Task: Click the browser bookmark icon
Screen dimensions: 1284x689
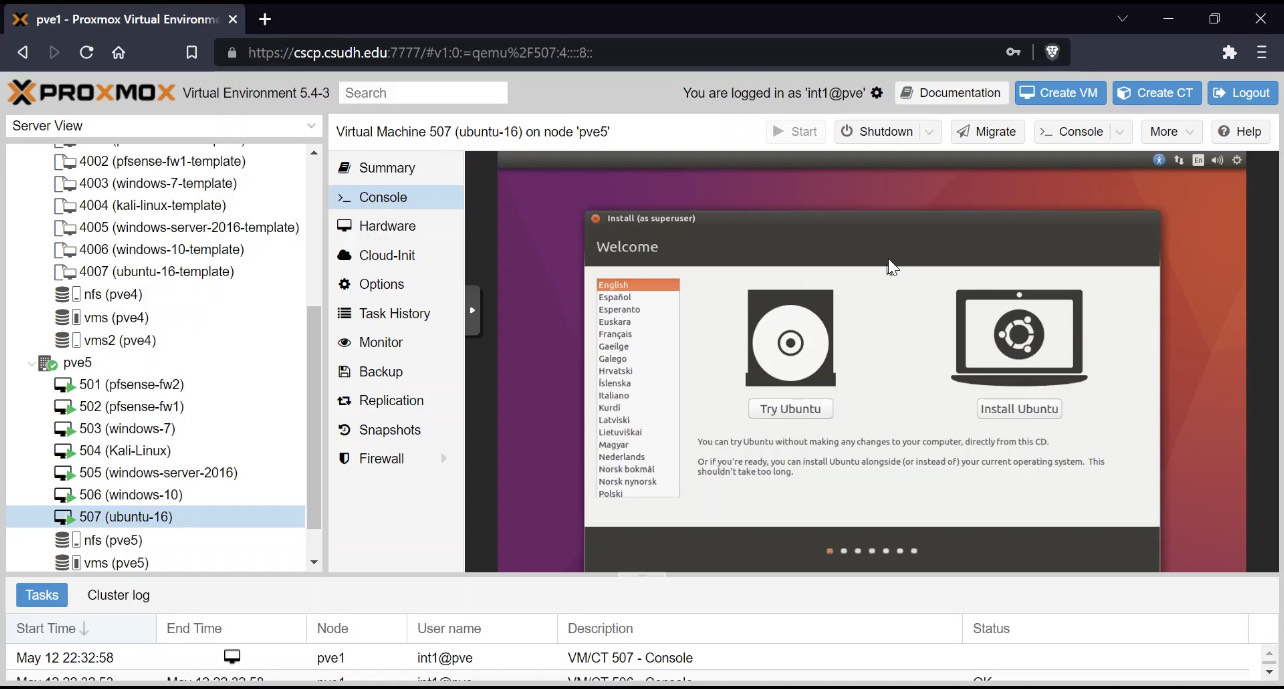Action: (x=191, y=52)
